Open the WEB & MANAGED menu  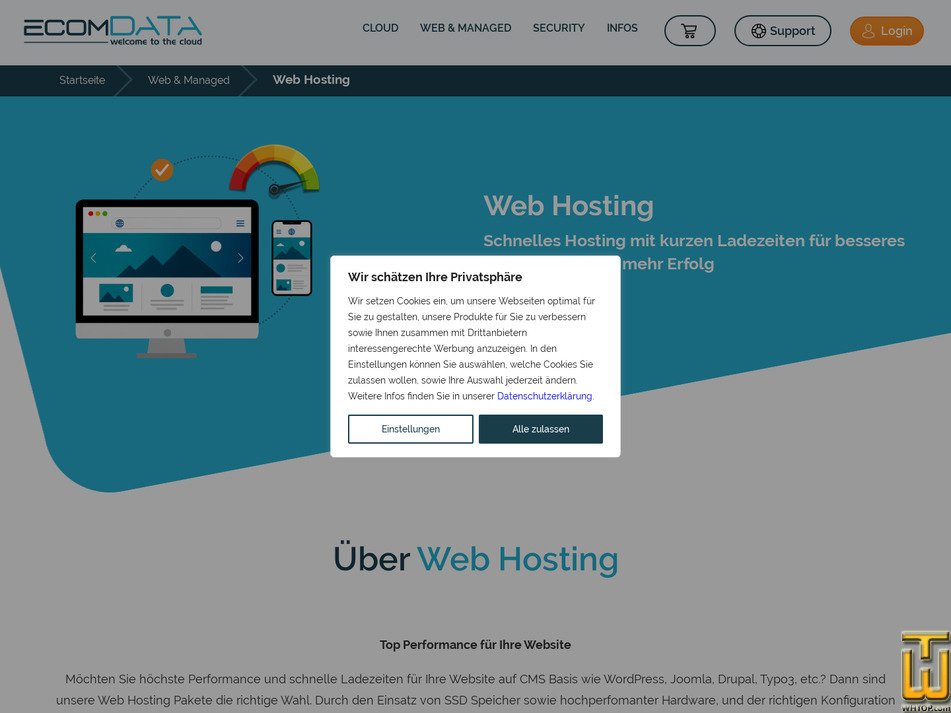click(465, 28)
